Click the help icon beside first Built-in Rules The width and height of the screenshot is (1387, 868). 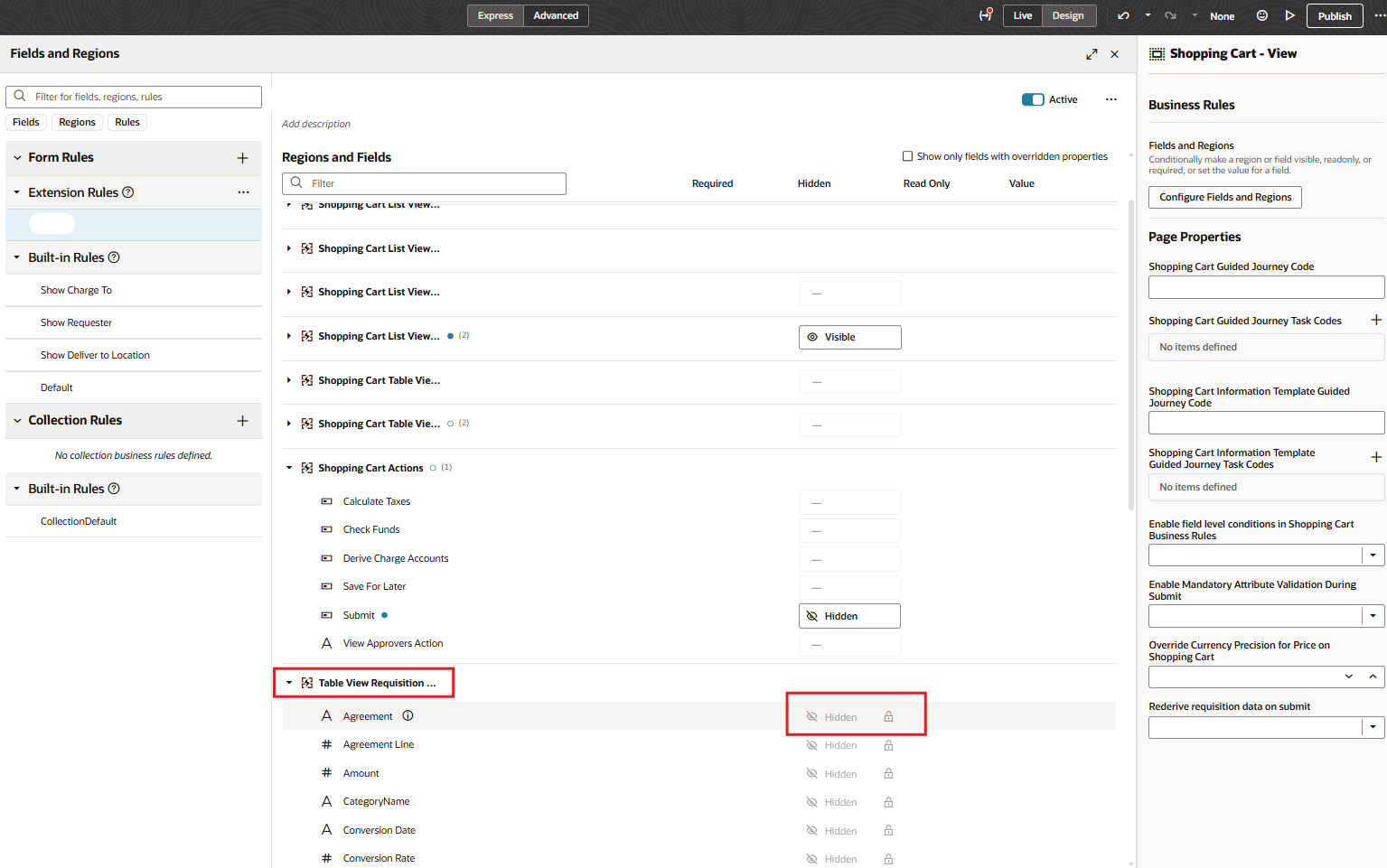point(114,257)
